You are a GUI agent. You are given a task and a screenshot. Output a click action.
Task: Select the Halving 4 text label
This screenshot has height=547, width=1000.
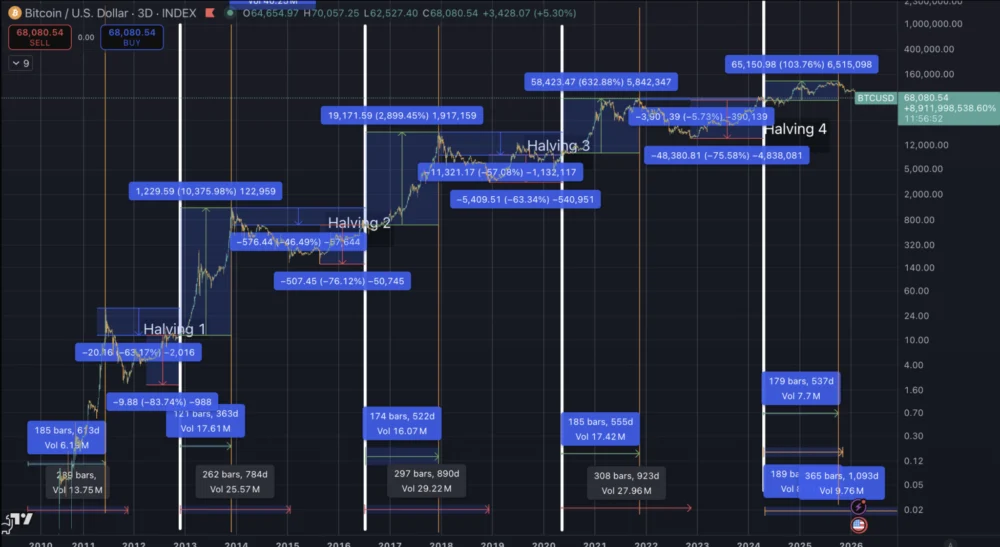pos(795,129)
